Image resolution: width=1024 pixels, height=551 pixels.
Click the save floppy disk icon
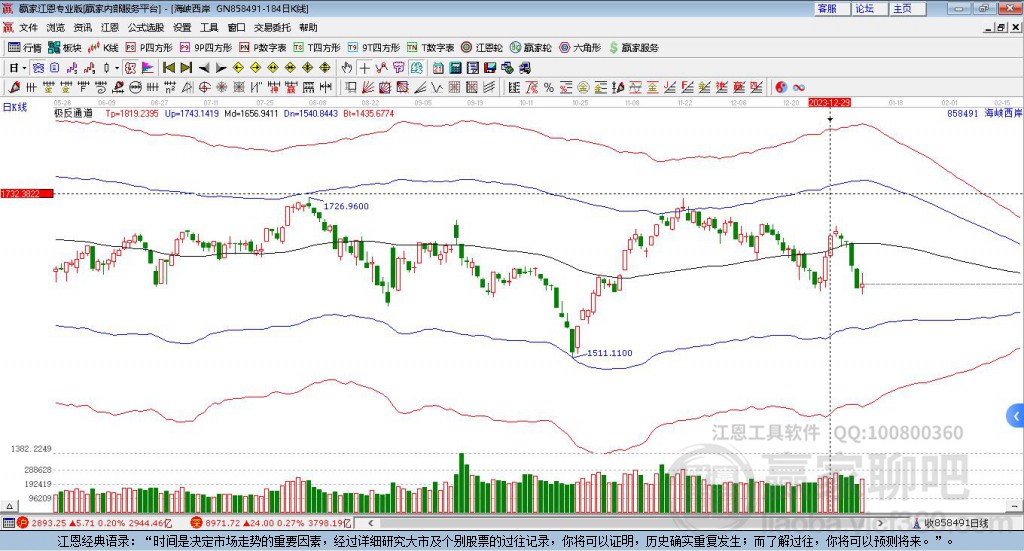pyautogui.click(x=490, y=68)
